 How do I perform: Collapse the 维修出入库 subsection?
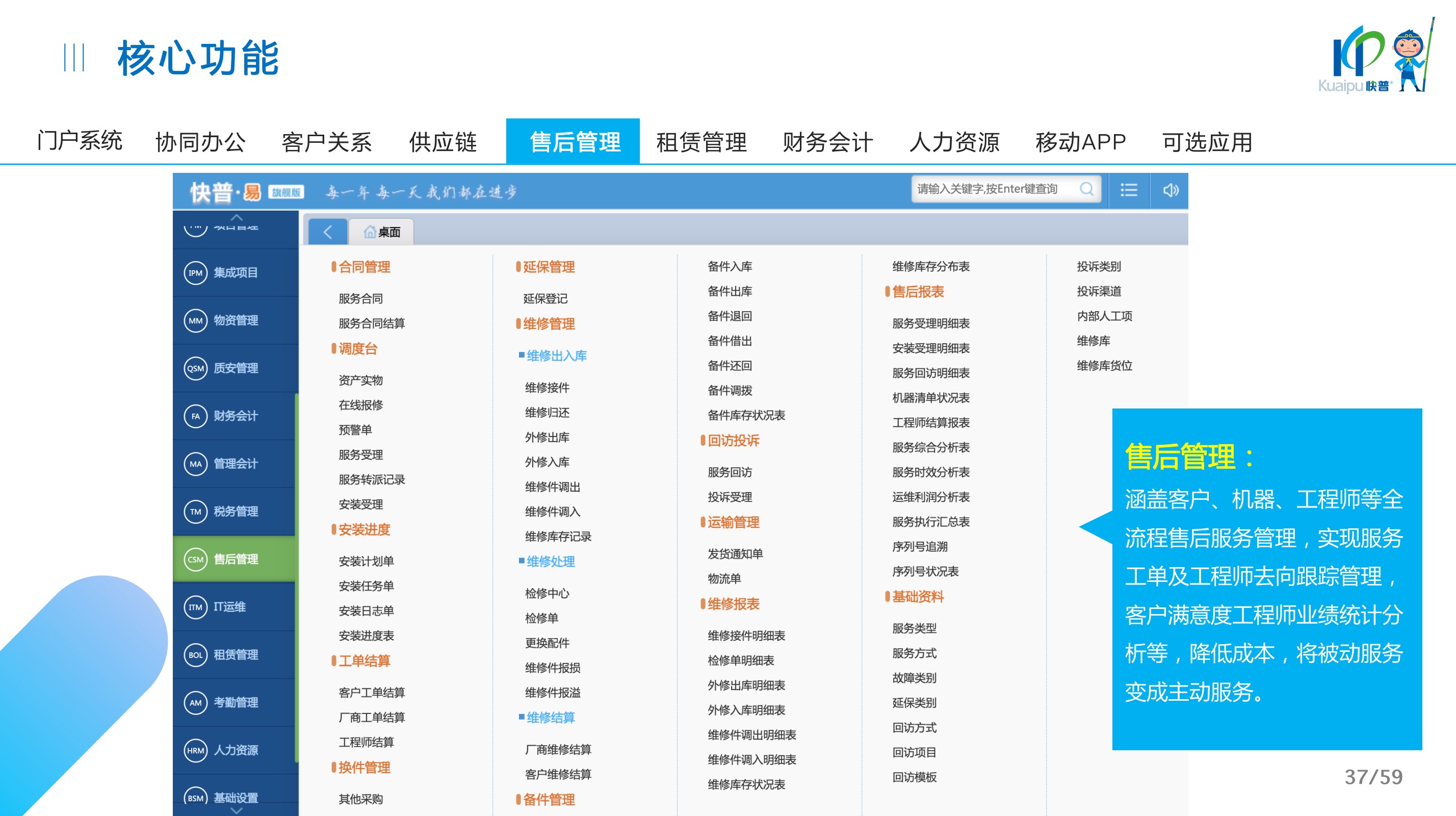pos(556,355)
